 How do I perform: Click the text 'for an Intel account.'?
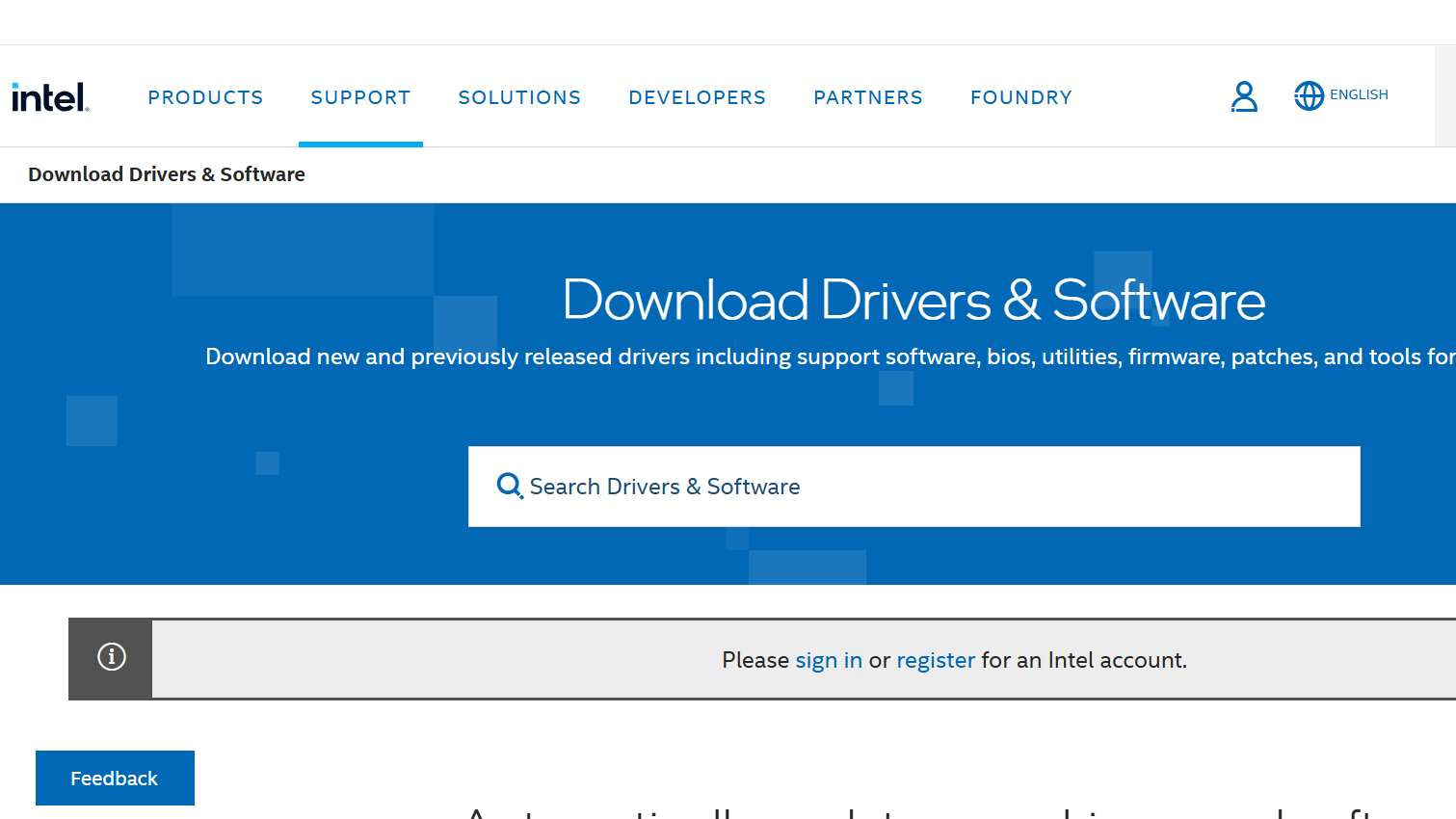(1084, 660)
